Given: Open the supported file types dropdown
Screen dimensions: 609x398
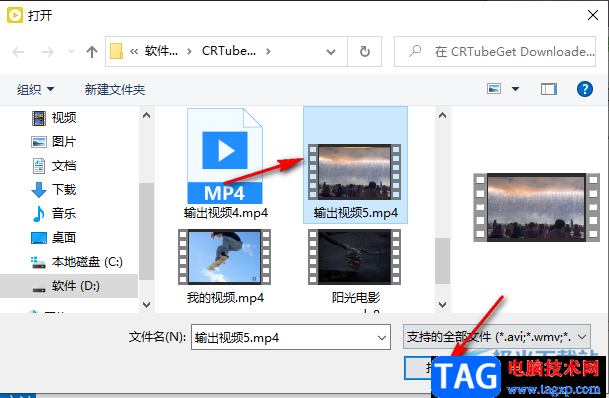Looking at the screenshot, I should point(497,337).
